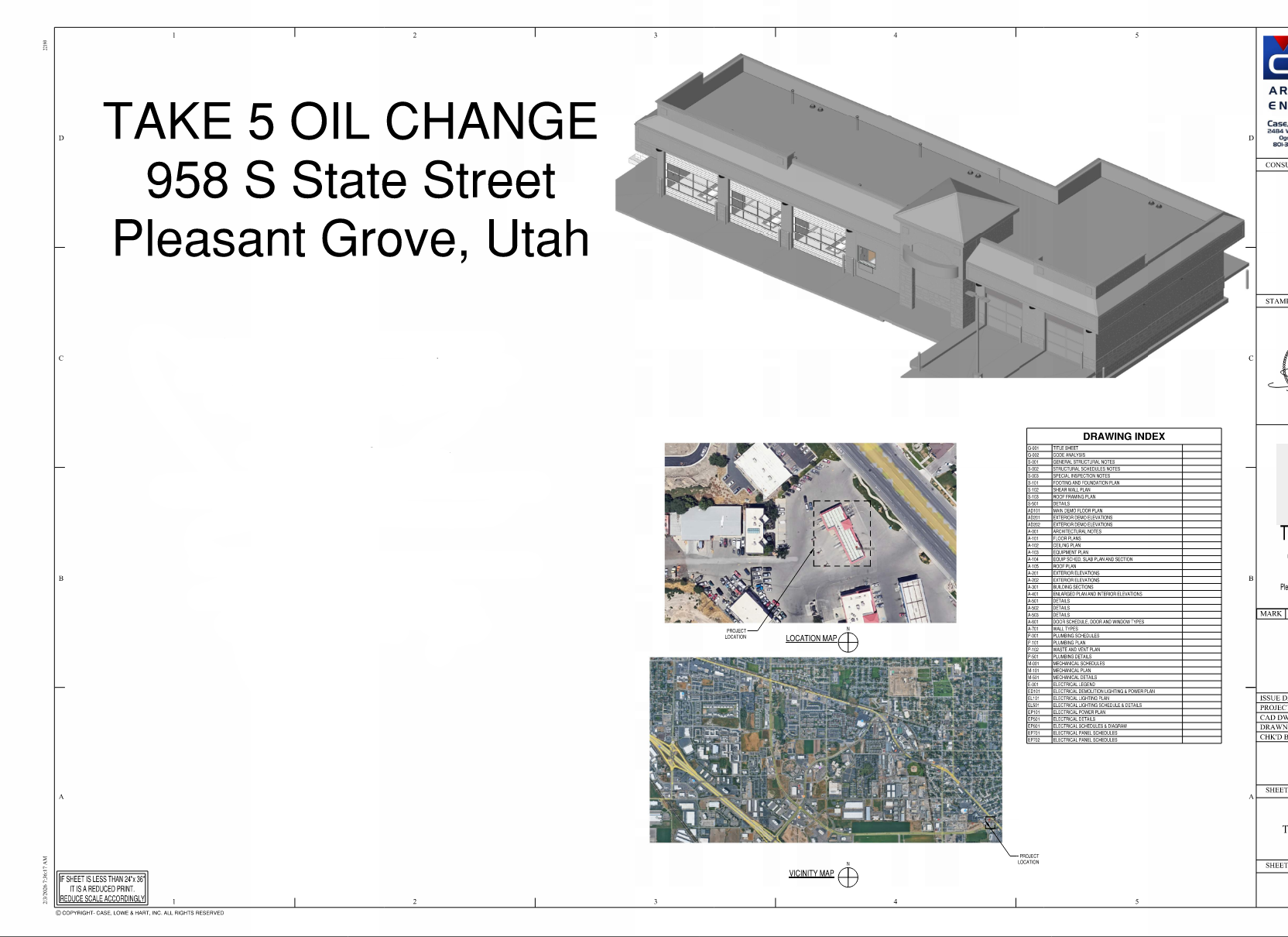The image size is (1288, 937).
Task: Click sheet number 'A-202' in the index
Action: pyautogui.click(x=1033, y=581)
